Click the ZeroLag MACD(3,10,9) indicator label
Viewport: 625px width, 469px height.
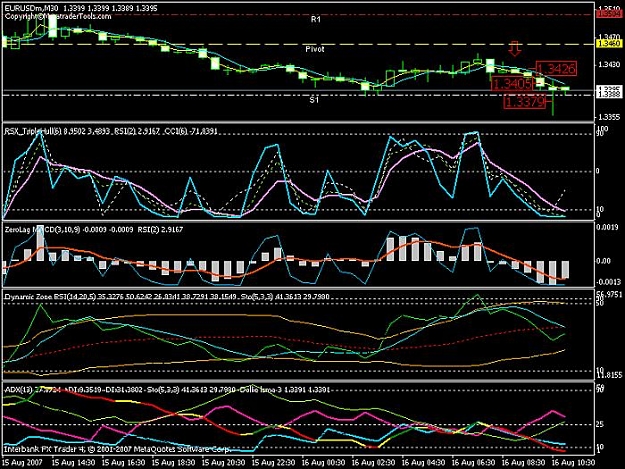[x=42, y=230]
